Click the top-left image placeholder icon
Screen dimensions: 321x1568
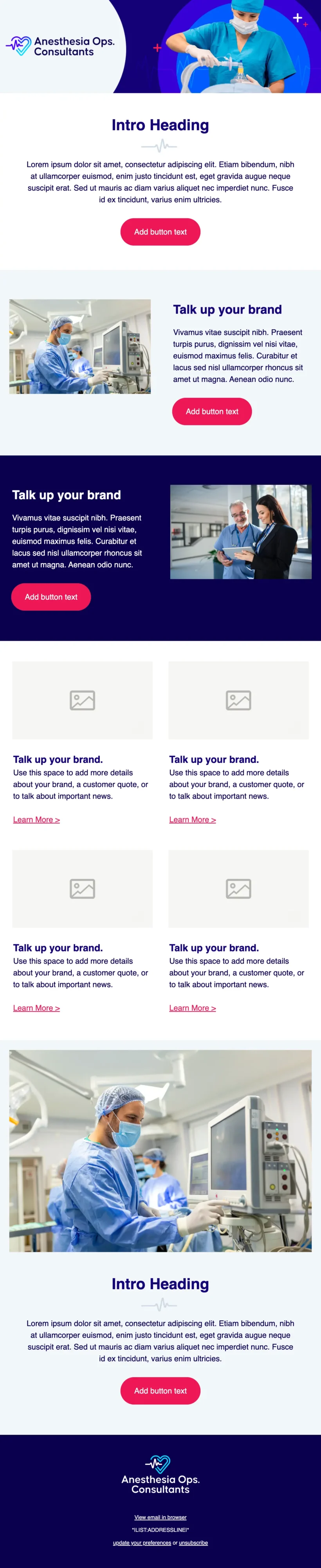tap(82, 700)
